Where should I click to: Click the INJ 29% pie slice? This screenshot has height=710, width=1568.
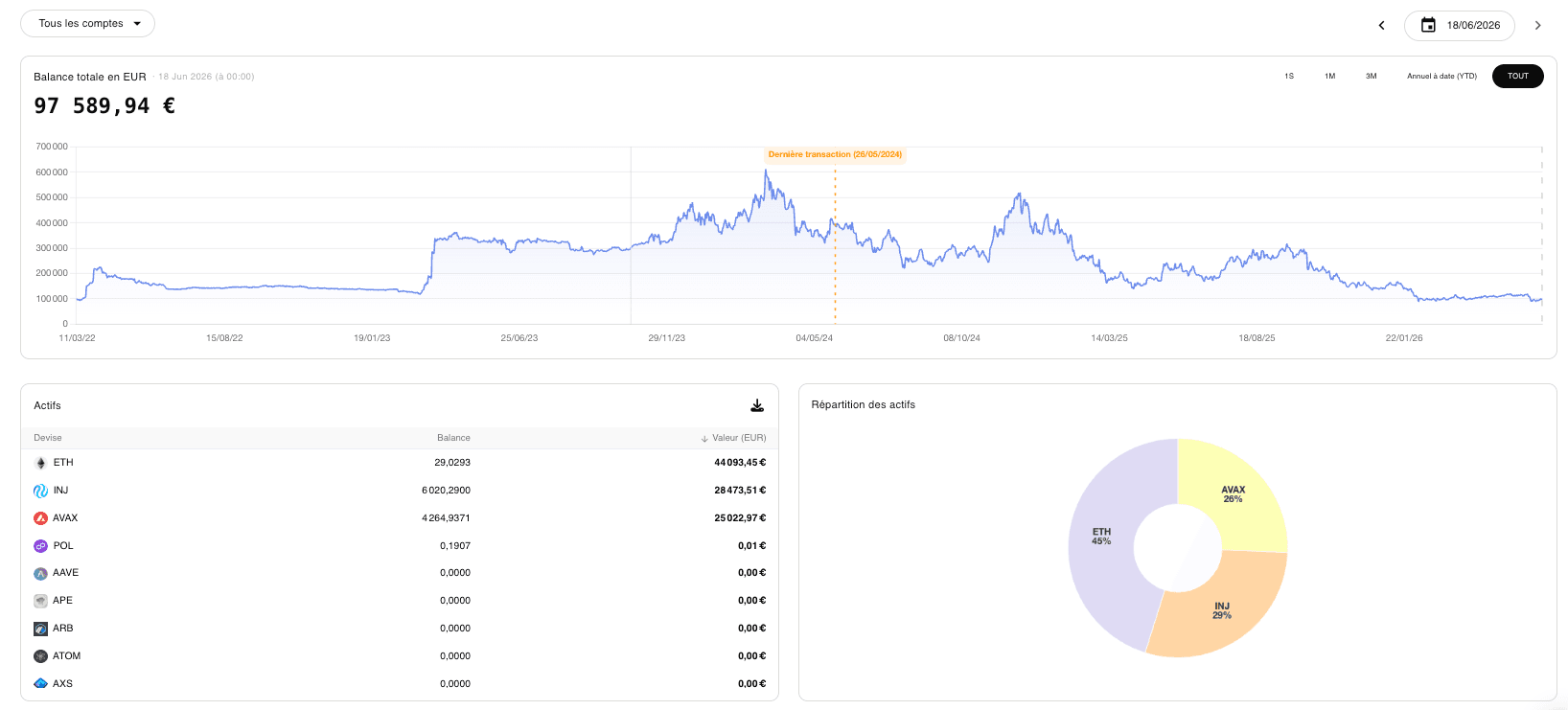[x=1222, y=610]
